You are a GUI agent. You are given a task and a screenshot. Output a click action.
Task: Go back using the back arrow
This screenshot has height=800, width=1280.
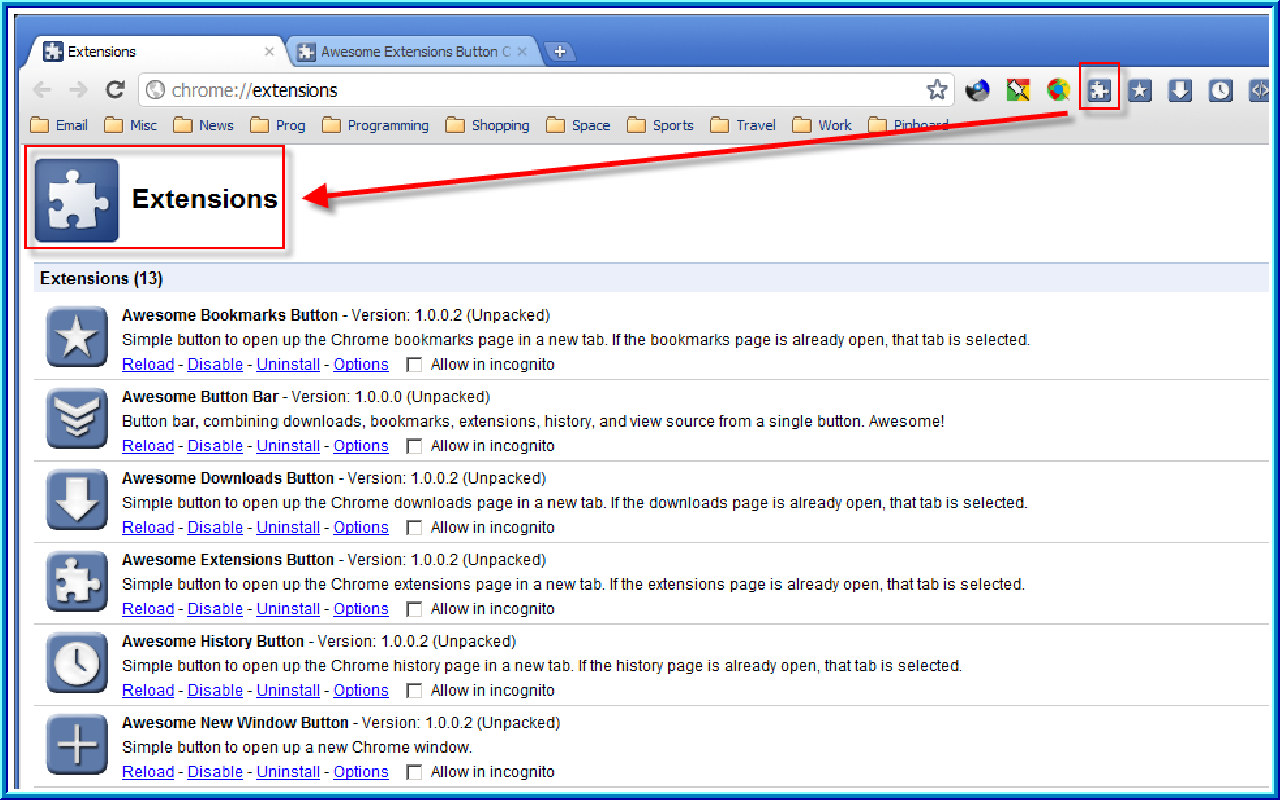coord(42,90)
